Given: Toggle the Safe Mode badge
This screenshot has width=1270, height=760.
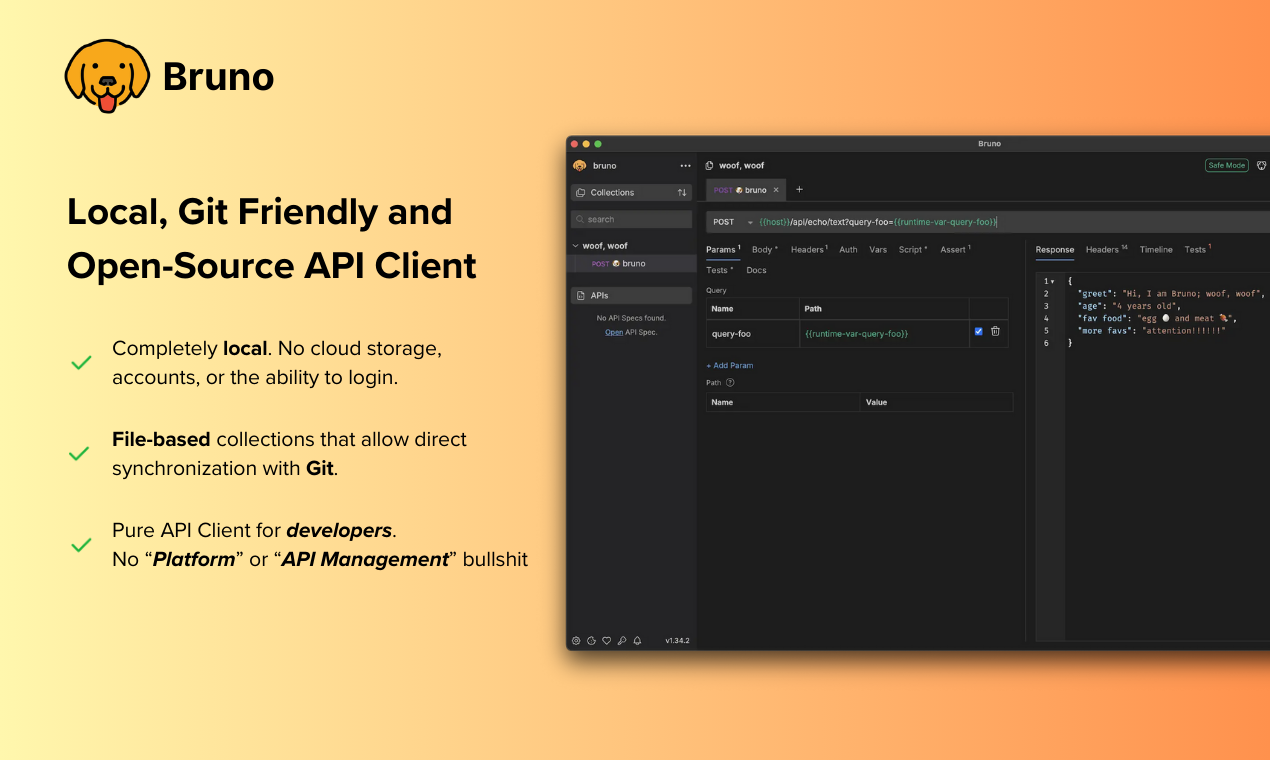Looking at the screenshot, I should 1226,166.
